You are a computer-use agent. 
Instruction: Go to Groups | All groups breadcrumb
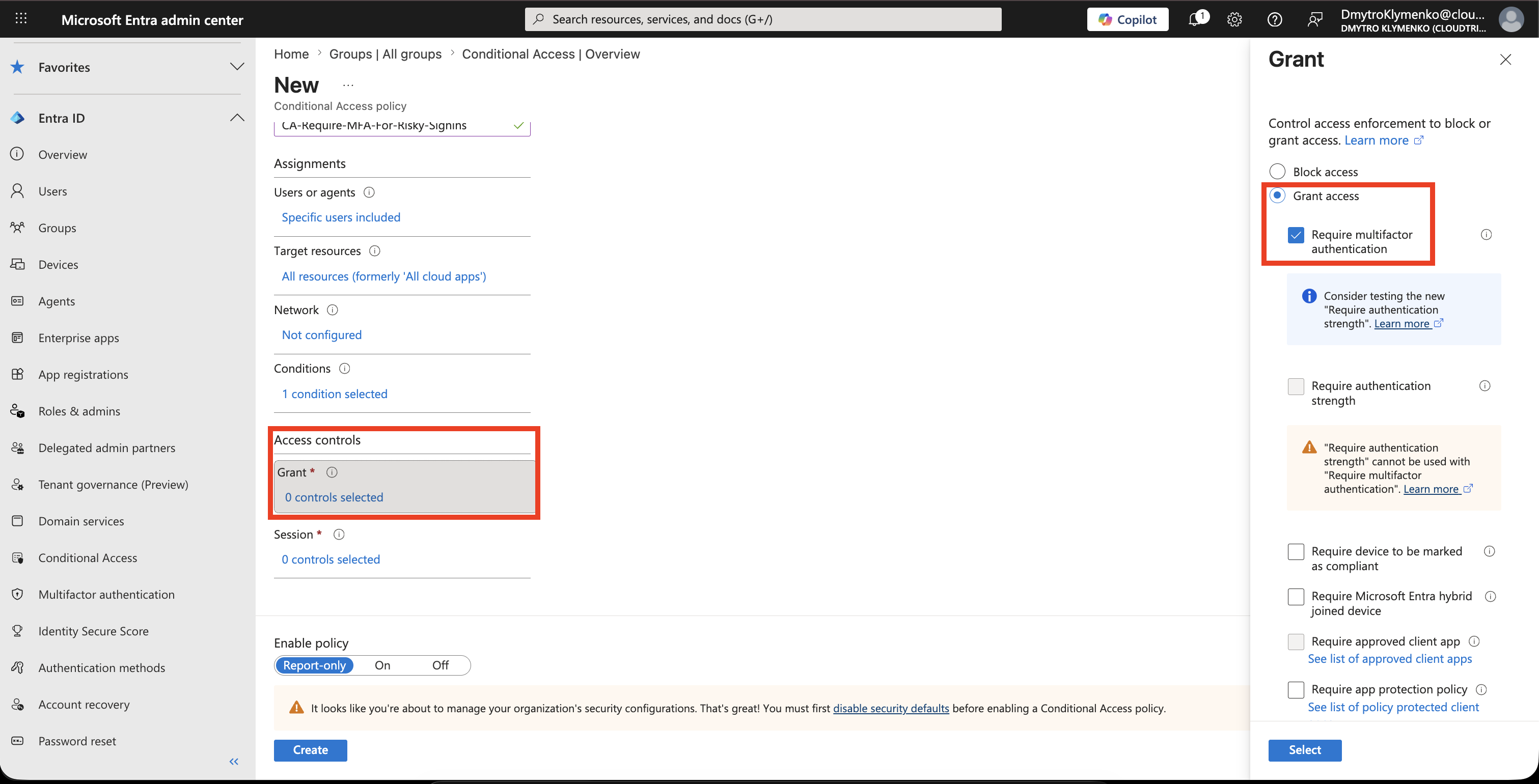[x=386, y=54]
